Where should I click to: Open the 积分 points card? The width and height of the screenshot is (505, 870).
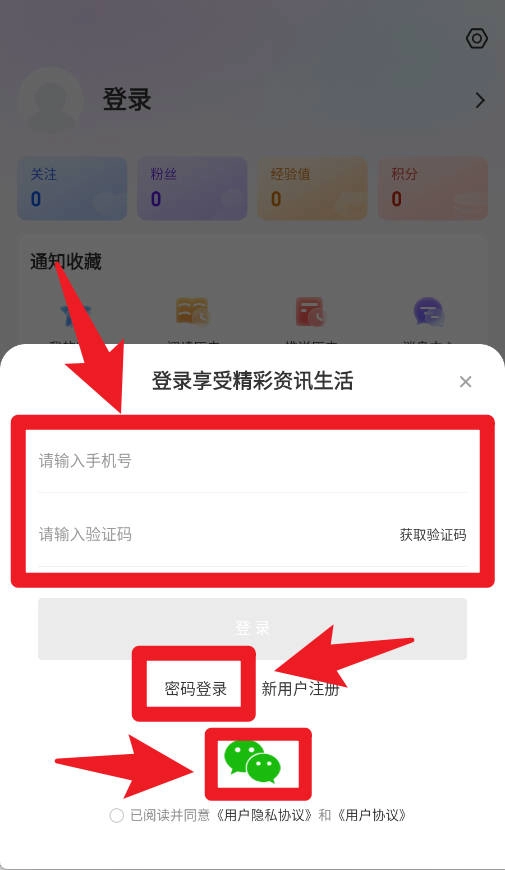coord(433,189)
